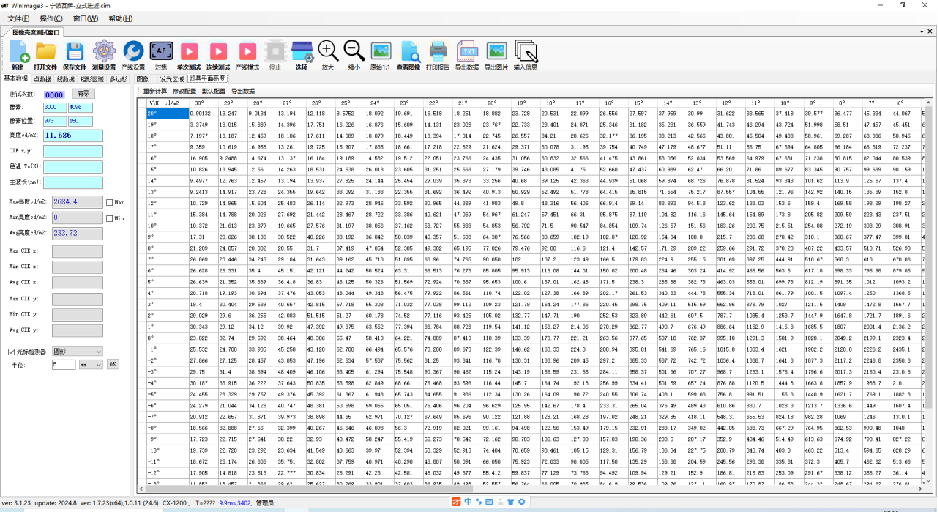Open the 操作(O) menu

[51, 19]
